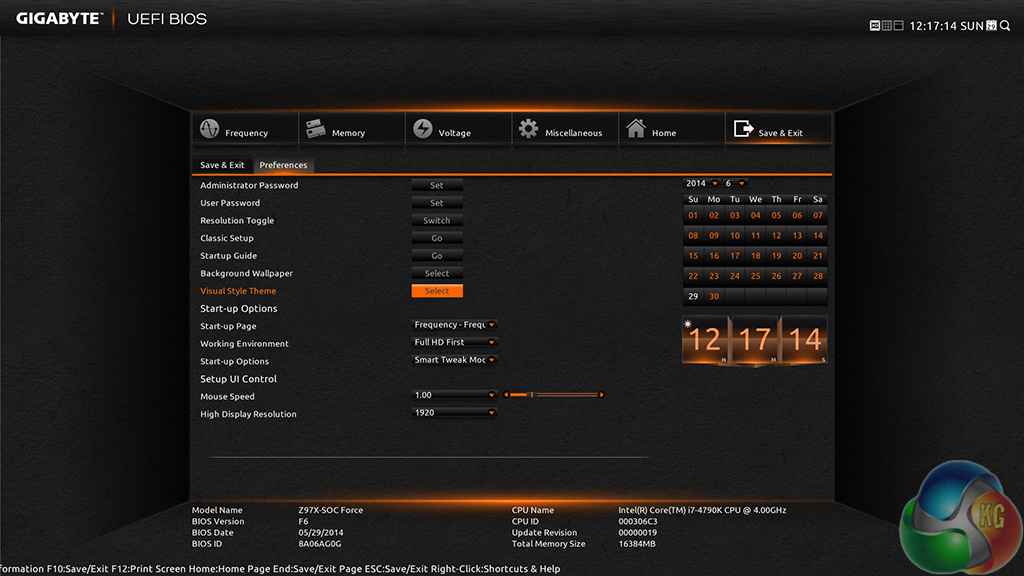Select date 15 in the calendar

coord(693,256)
